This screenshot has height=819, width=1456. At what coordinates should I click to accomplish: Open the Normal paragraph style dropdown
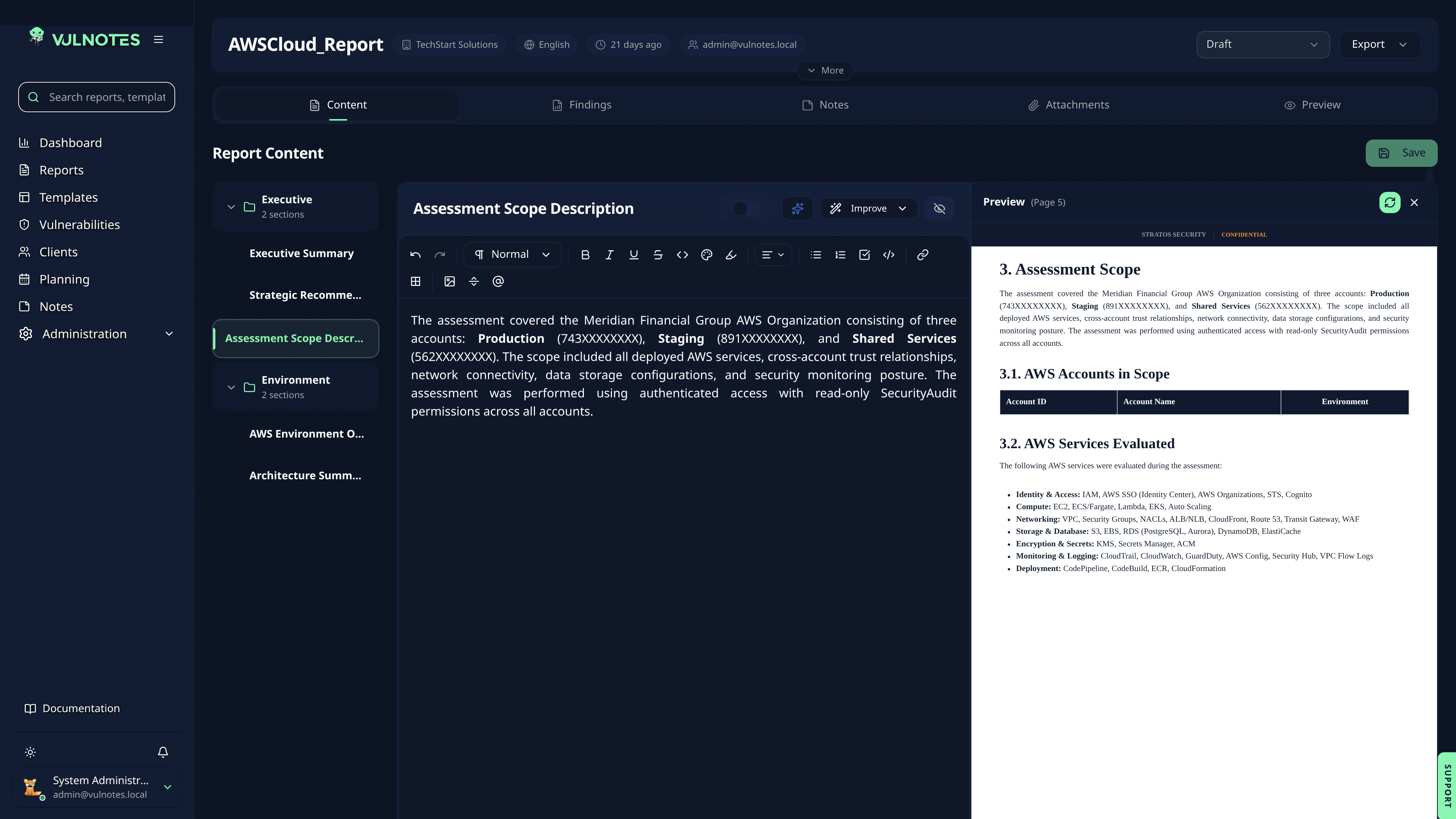513,254
